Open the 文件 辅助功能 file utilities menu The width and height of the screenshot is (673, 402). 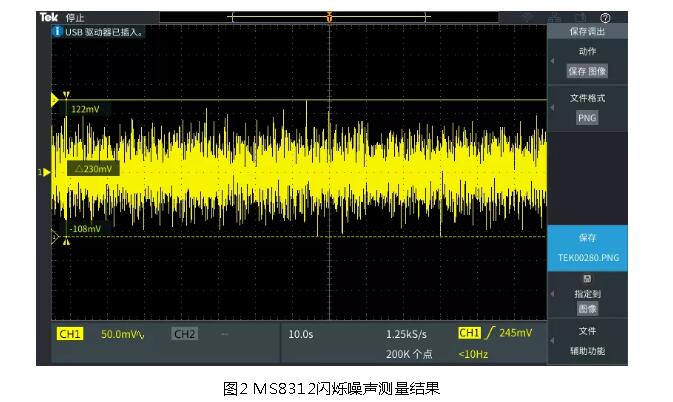click(587, 341)
